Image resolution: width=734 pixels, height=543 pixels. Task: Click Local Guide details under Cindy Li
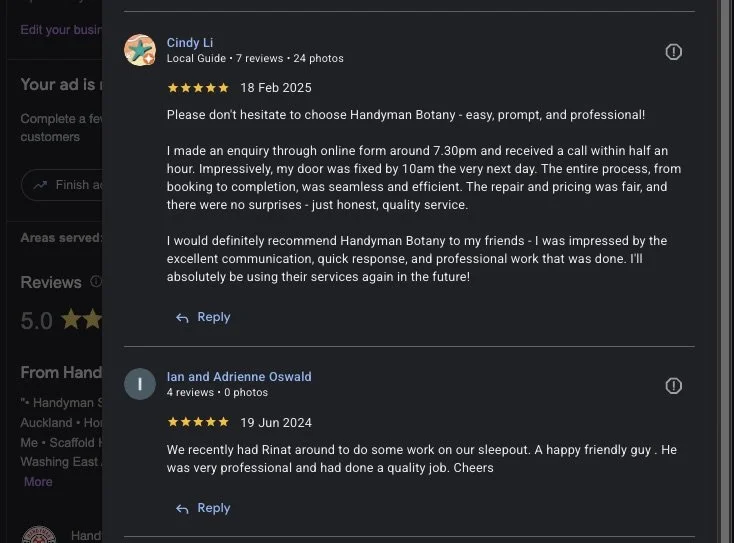[196, 59]
